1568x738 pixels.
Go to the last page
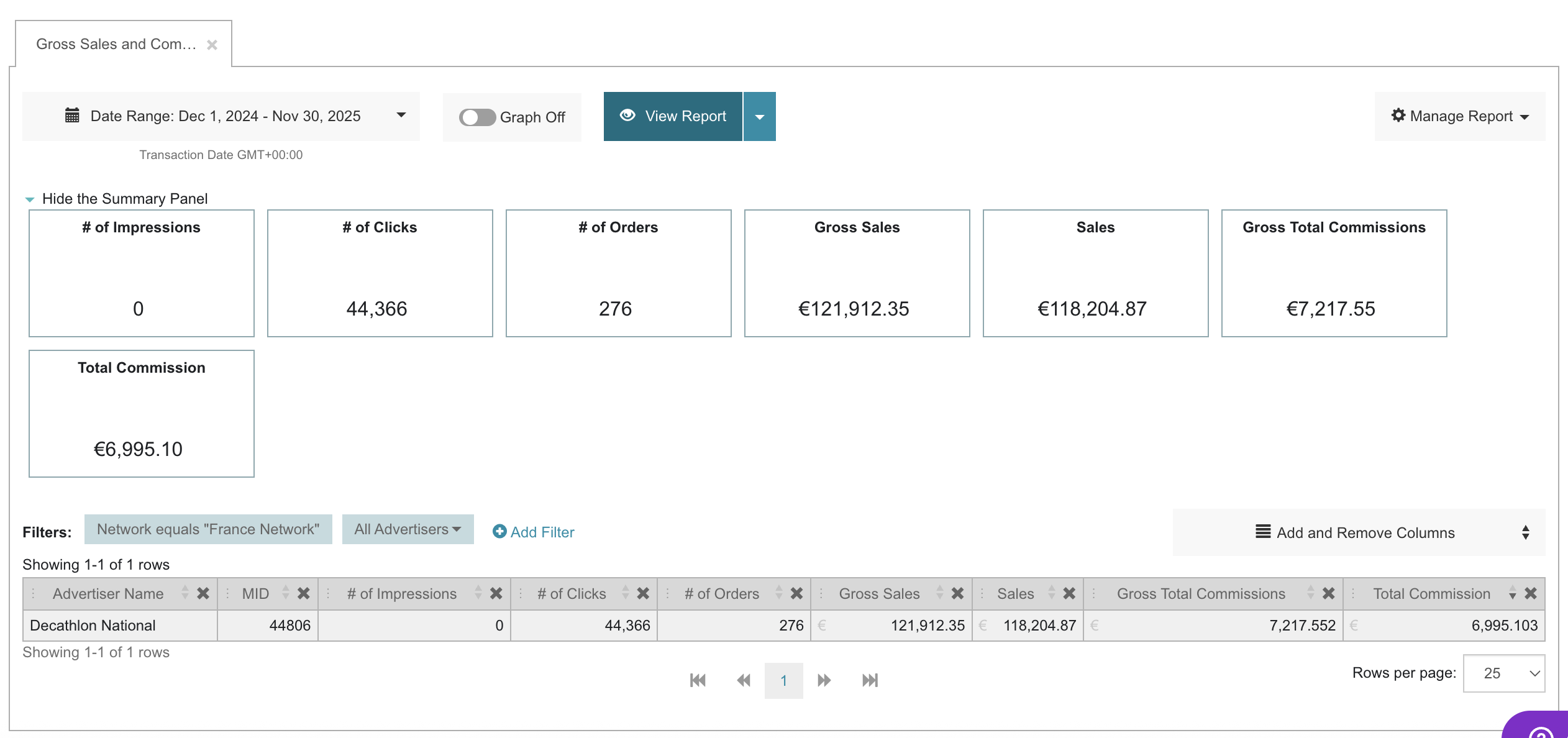click(870, 680)
